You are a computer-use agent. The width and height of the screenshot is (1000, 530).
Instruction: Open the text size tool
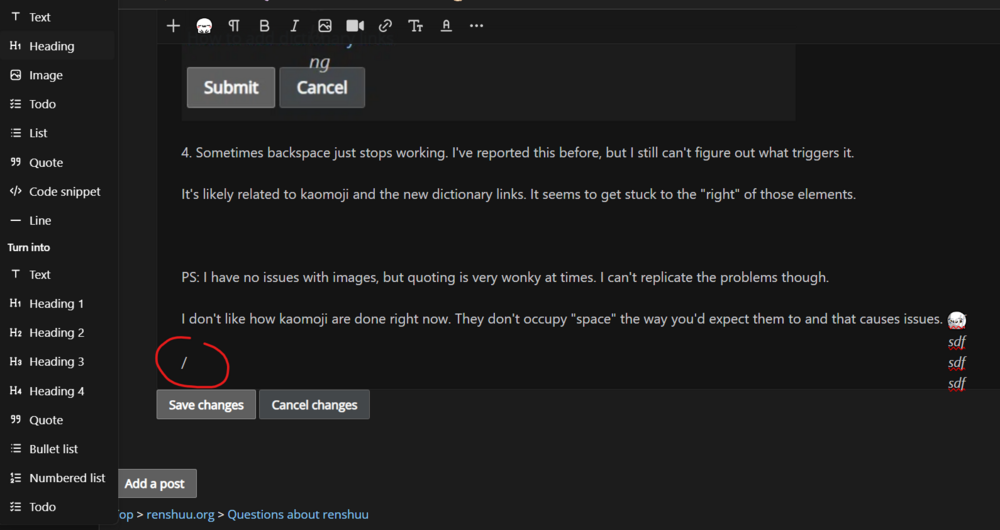(x=415, y=26)
